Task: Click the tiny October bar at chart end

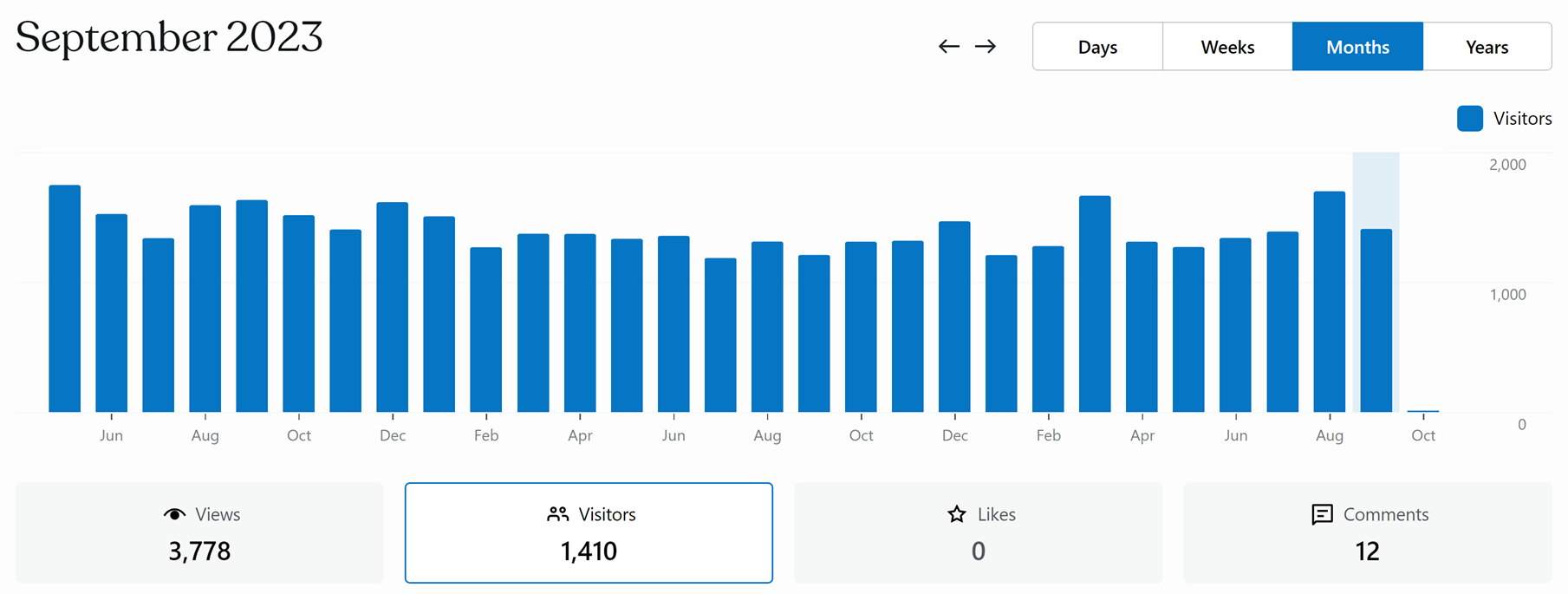Action: (1422, 410)
